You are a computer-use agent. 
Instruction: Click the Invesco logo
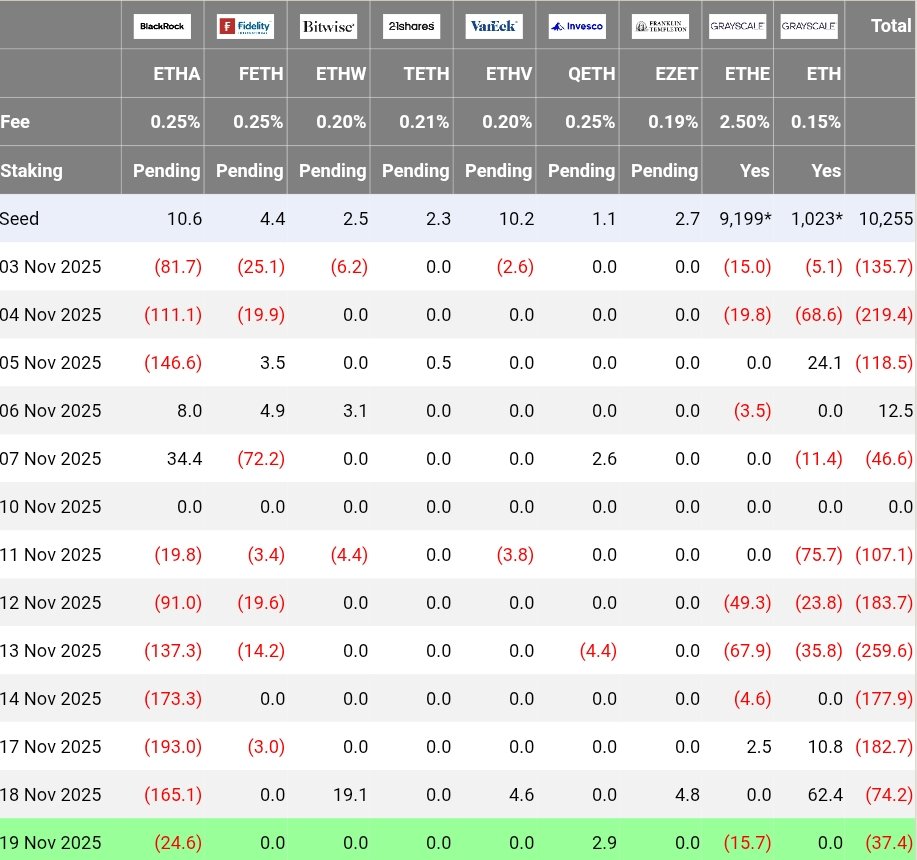coord(577,26)
